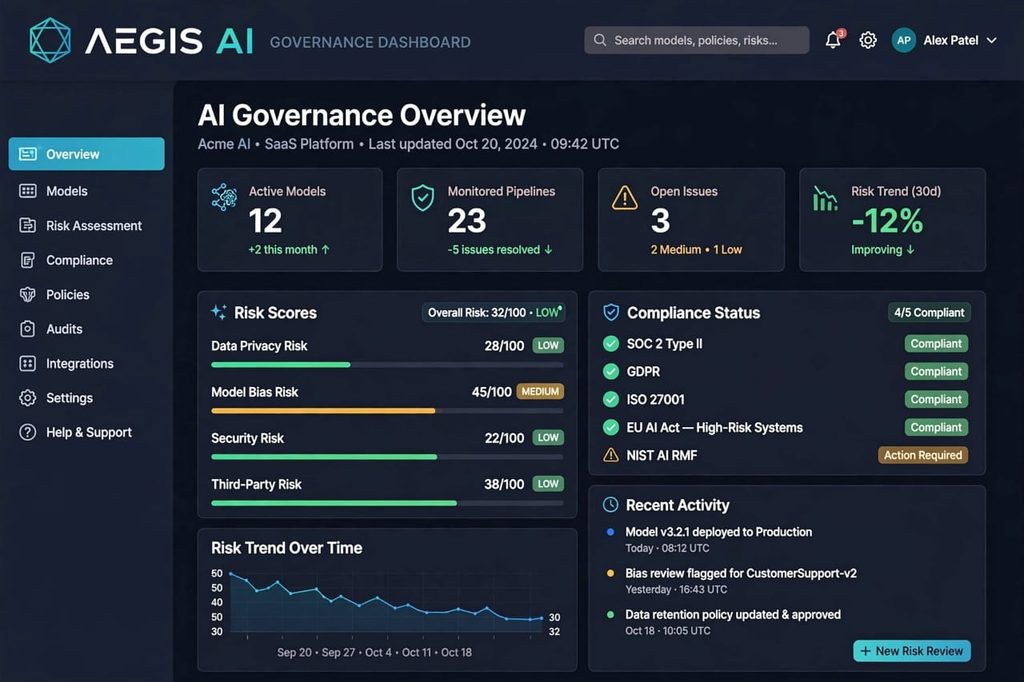1024x682 pixels.
Task: Open Settings in the sidebar
Action: coord(86,398)
